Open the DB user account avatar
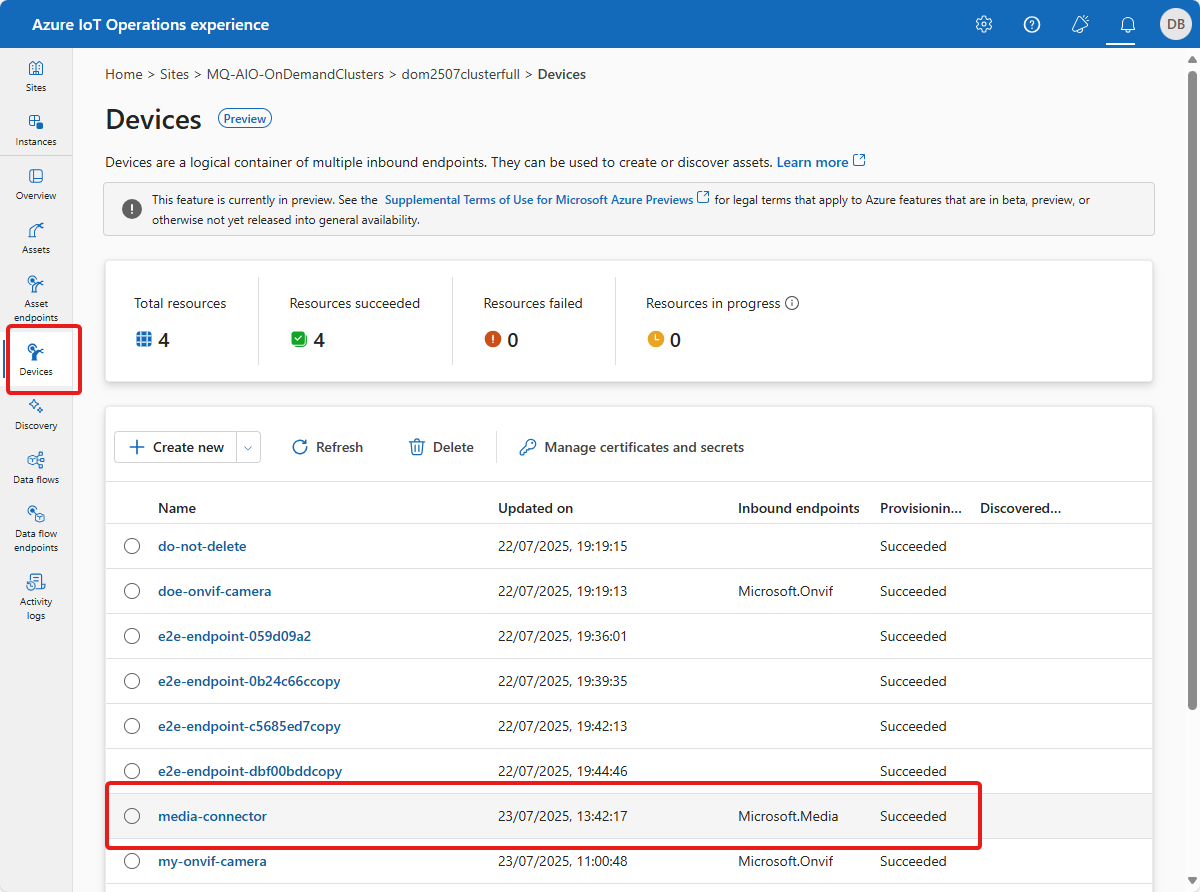The width and height of the screenshot is (1200, 892). point(1175,24)
